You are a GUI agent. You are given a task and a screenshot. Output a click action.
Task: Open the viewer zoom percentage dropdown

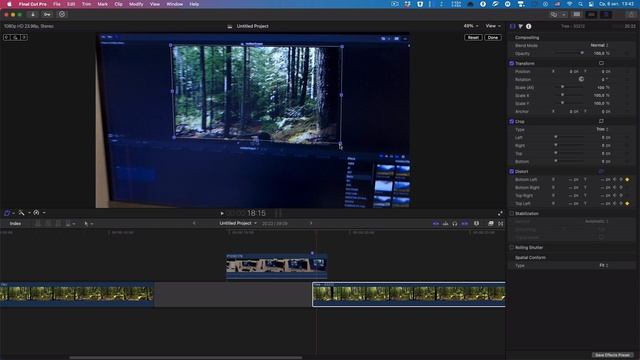pos(471,26)
